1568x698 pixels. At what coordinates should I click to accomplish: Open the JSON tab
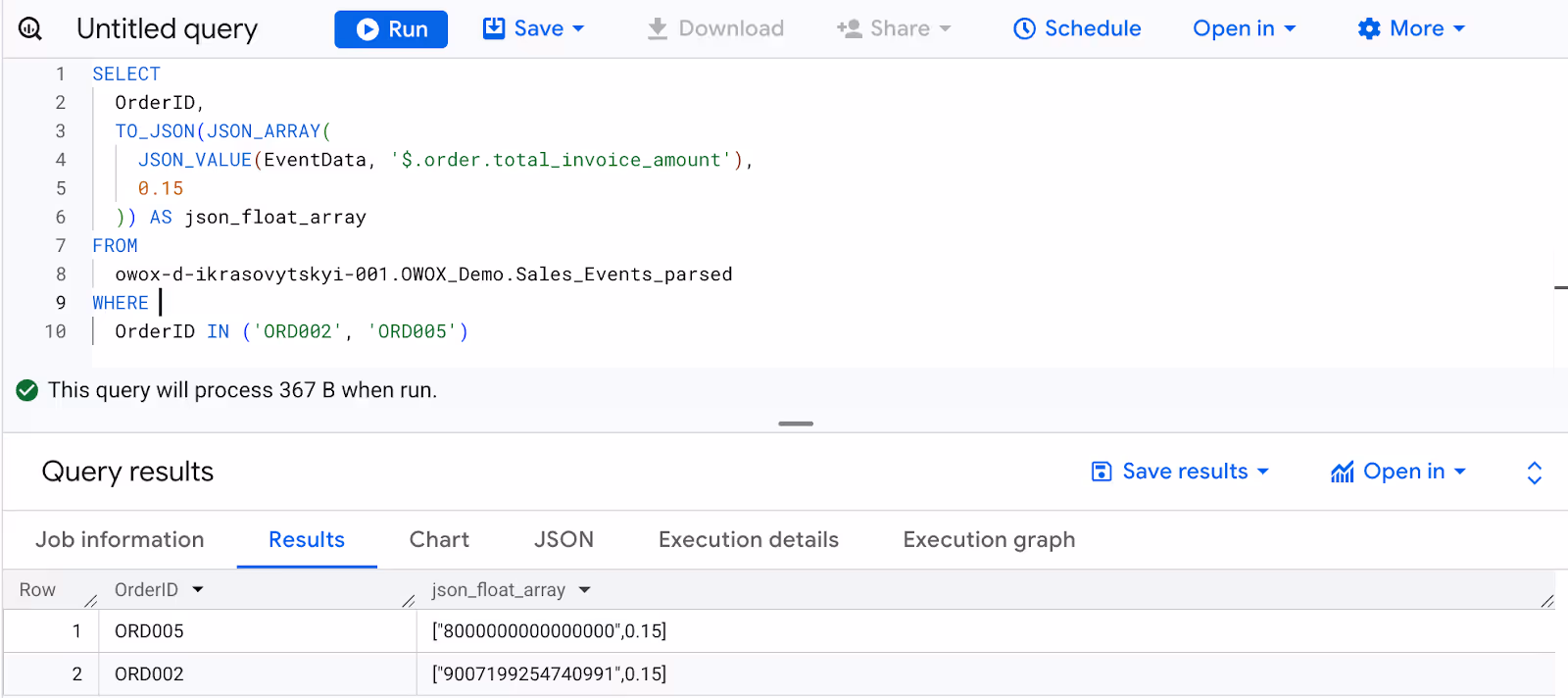[x=563, y=539]
